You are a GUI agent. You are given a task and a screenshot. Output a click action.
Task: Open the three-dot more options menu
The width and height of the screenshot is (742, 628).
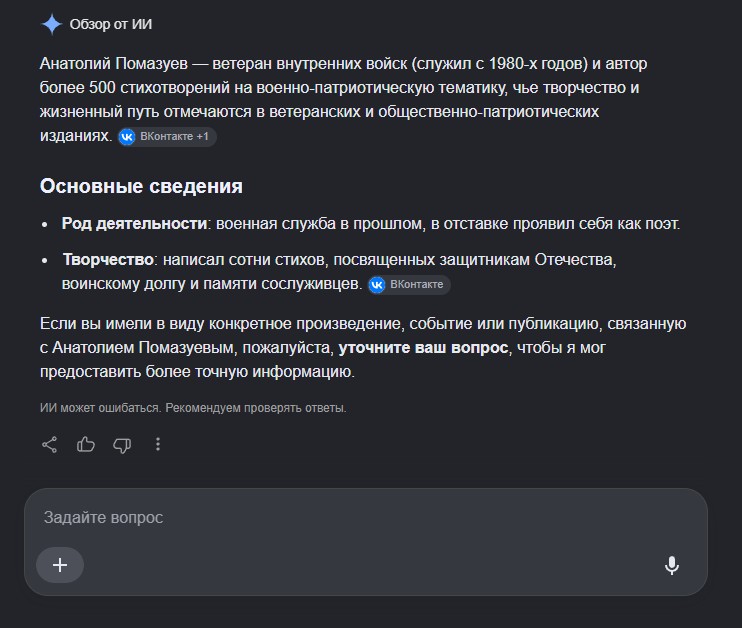[158, 444]
